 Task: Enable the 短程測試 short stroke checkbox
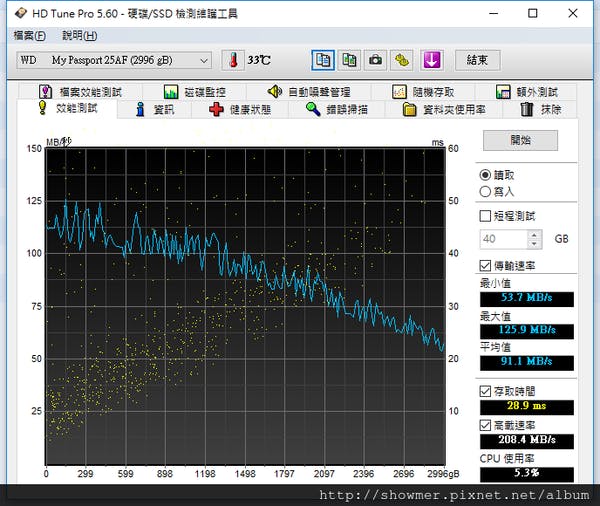click(486, 215)
